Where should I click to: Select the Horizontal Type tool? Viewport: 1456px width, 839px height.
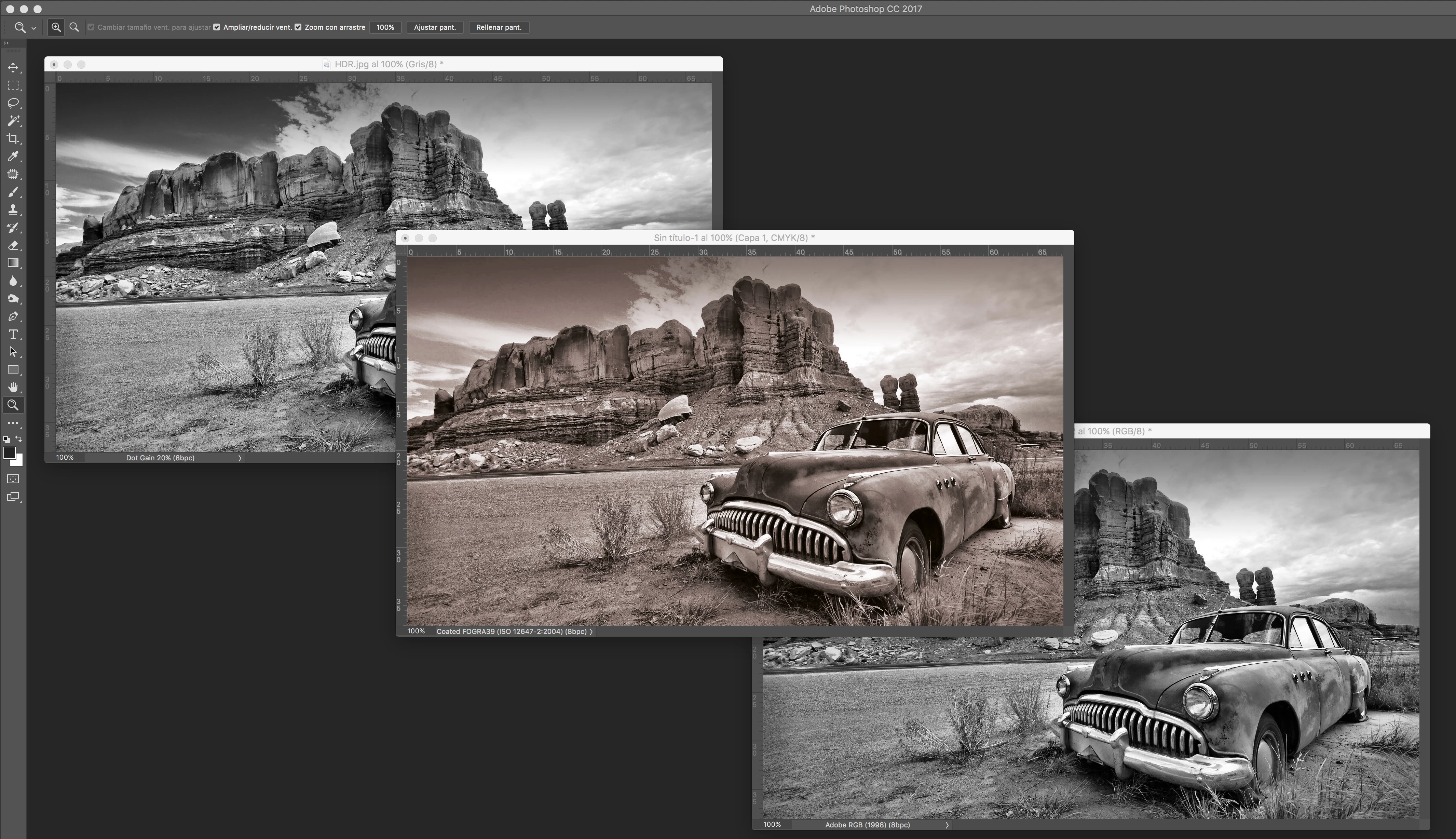13,334
